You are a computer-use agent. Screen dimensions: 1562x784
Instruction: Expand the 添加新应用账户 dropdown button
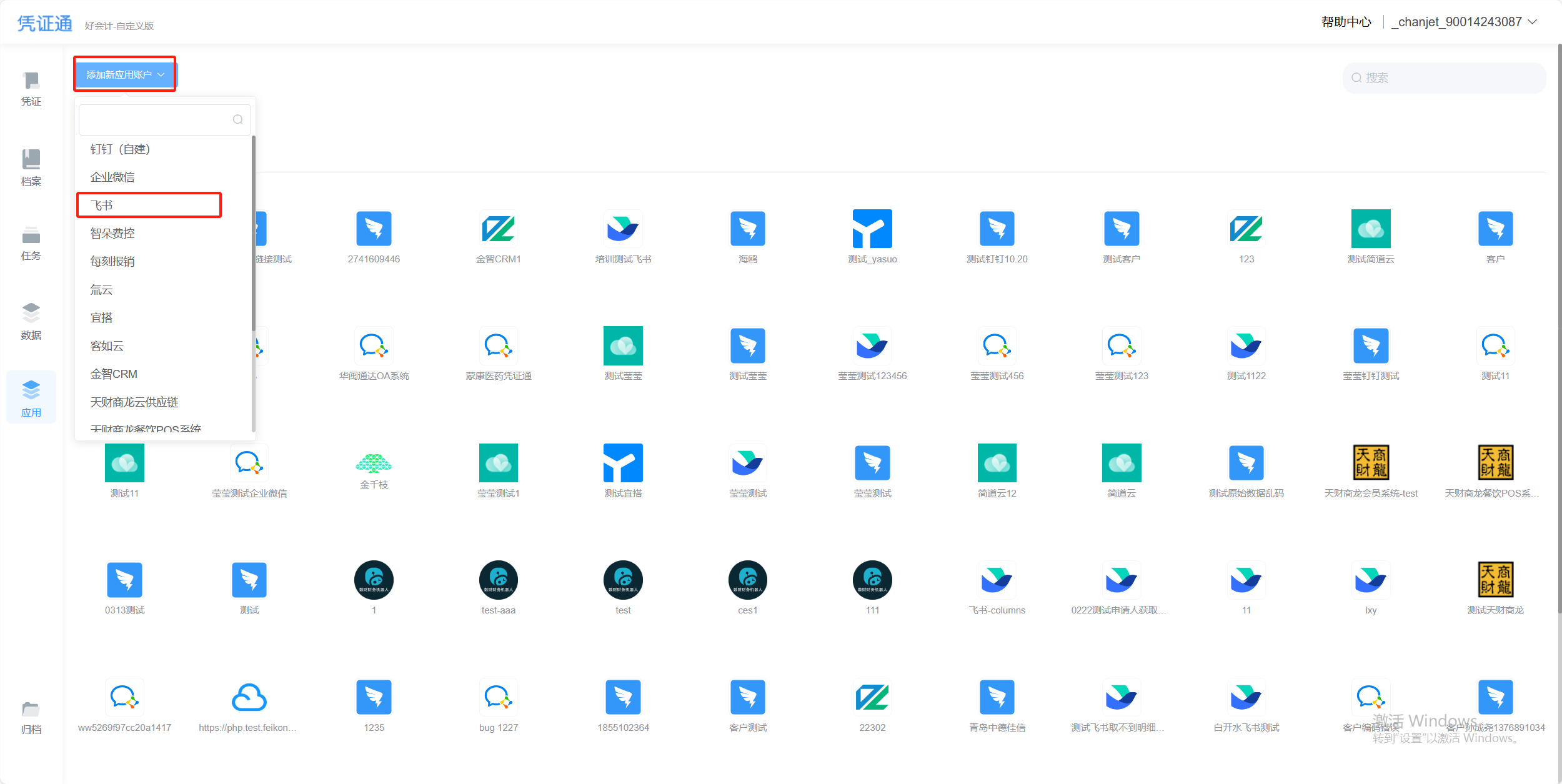click(125, 74)
